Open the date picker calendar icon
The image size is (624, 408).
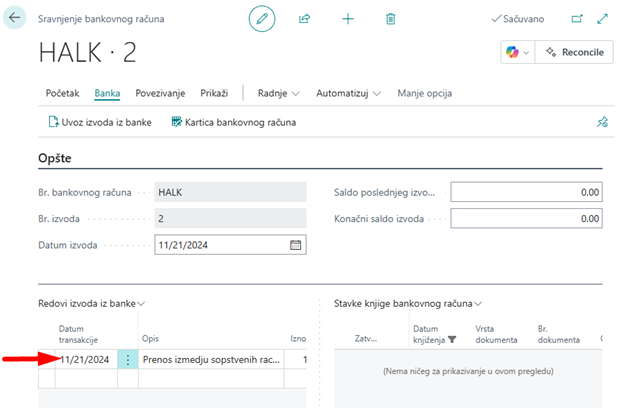click(296, 244)
